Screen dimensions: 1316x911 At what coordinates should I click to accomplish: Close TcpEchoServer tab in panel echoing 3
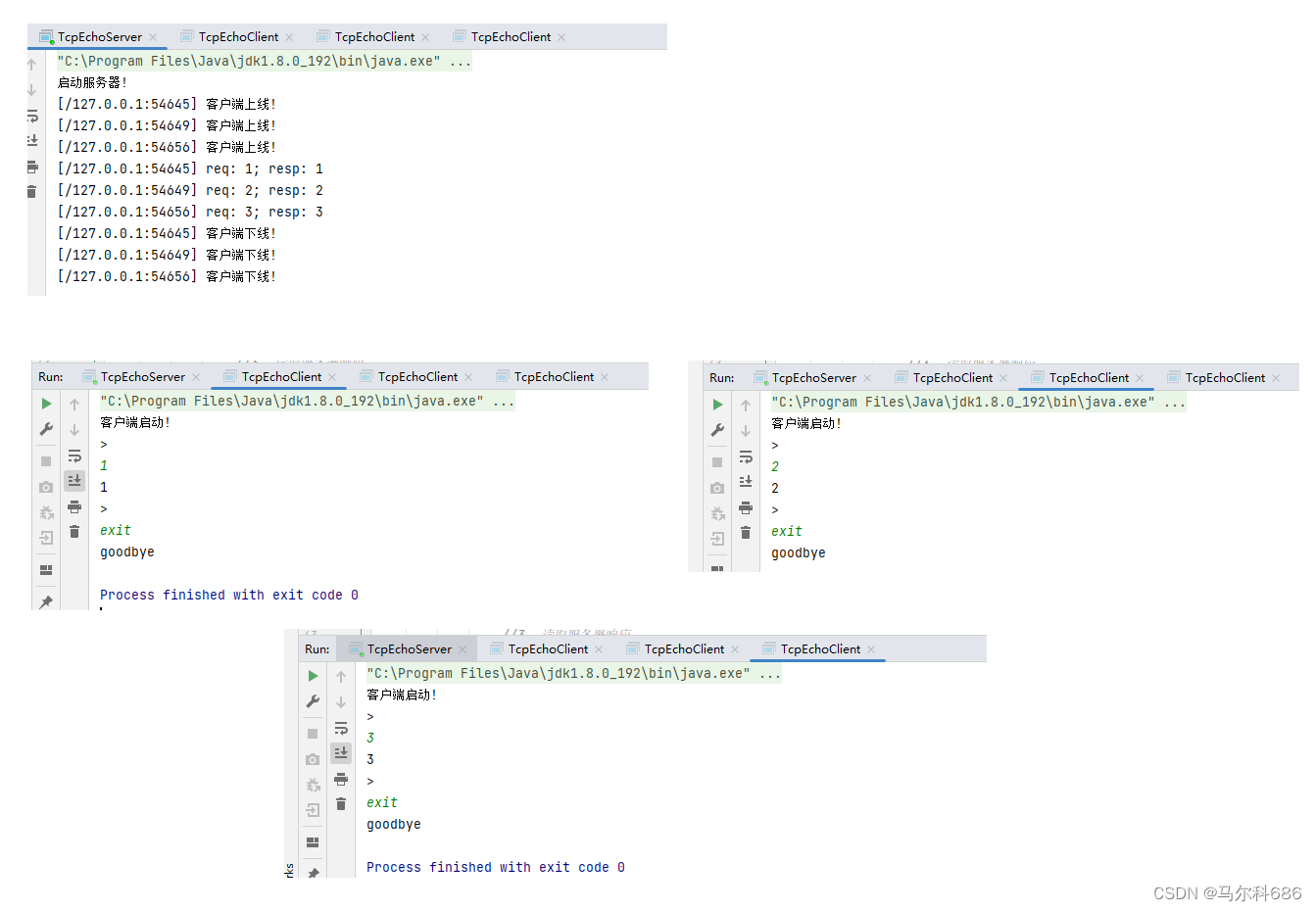tap(463, 649)
